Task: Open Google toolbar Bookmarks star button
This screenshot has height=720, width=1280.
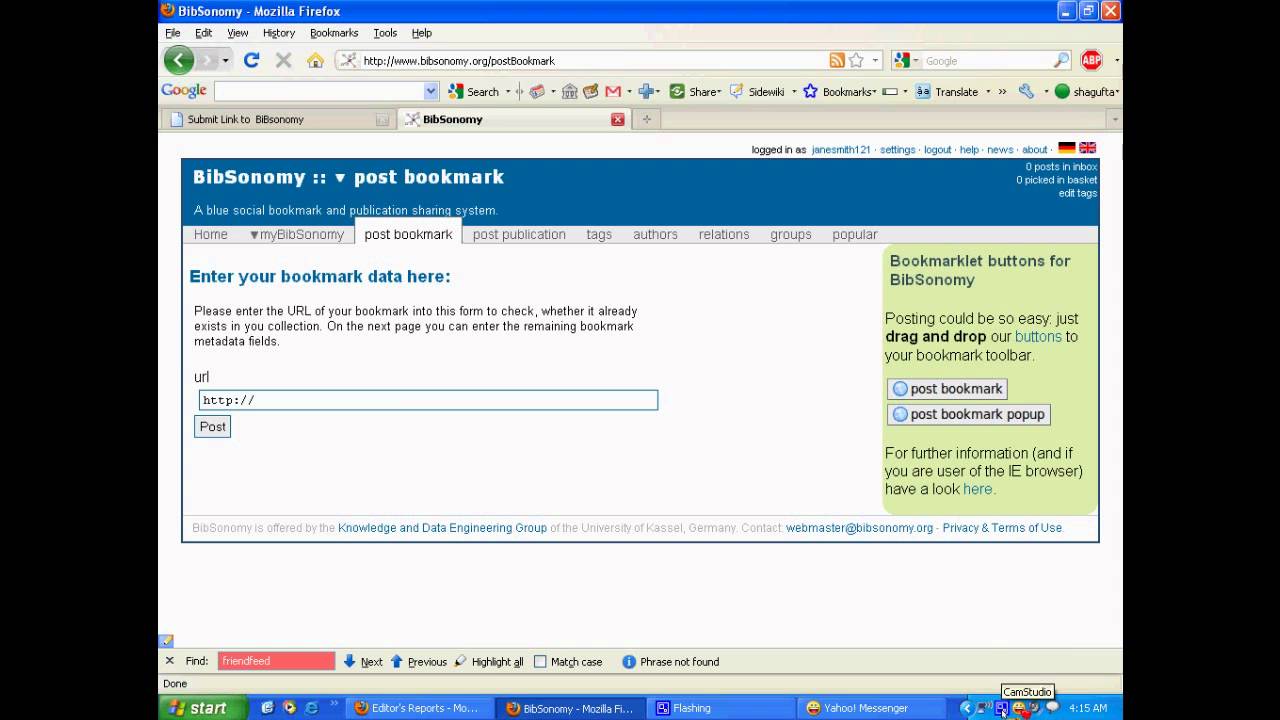Action: (x=840, y=91)
